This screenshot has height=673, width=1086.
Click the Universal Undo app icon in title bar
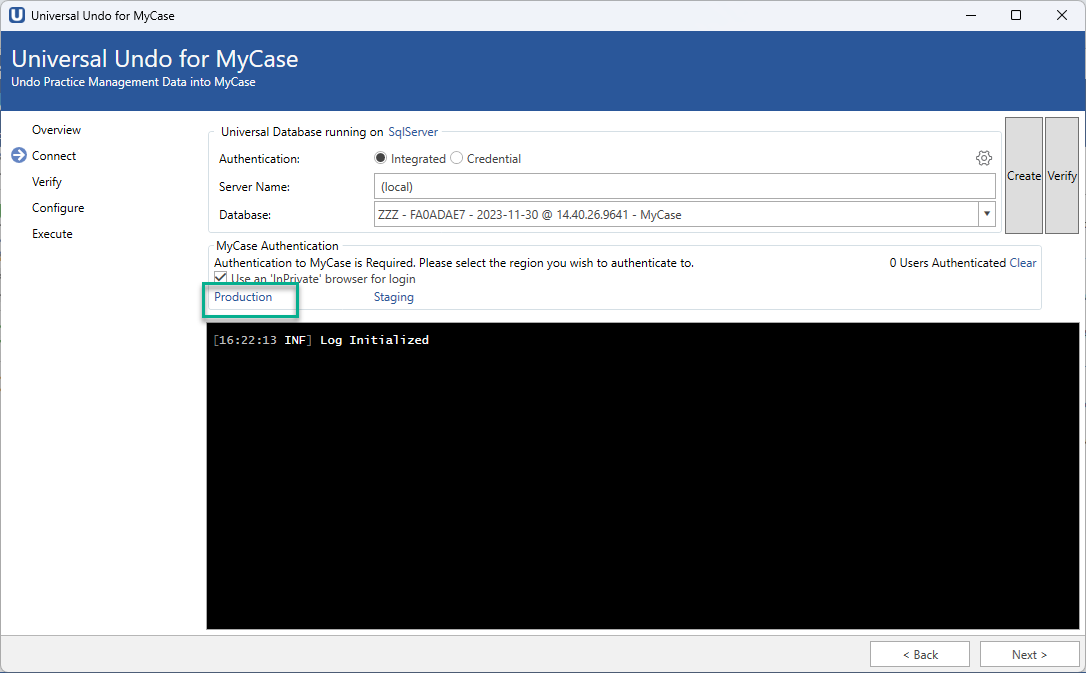17,15
